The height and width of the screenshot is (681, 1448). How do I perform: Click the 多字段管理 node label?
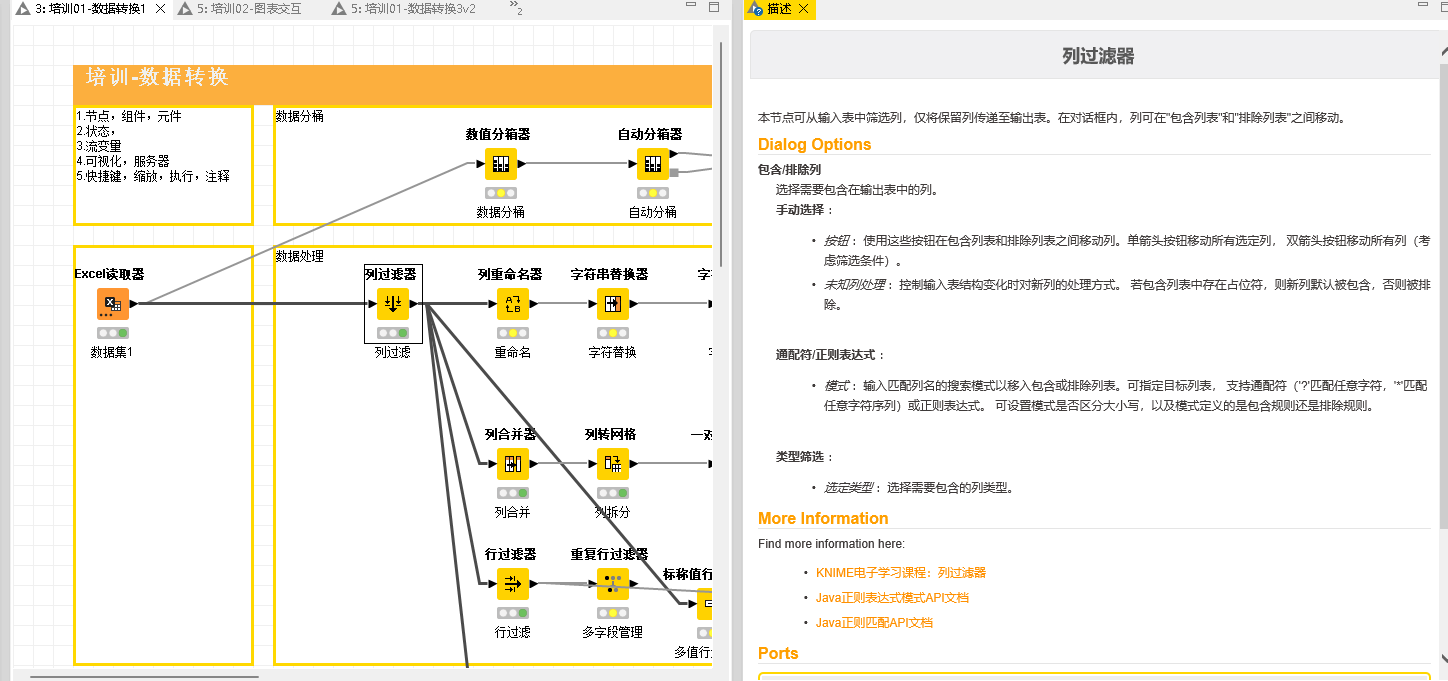click(x=613, y=632)
